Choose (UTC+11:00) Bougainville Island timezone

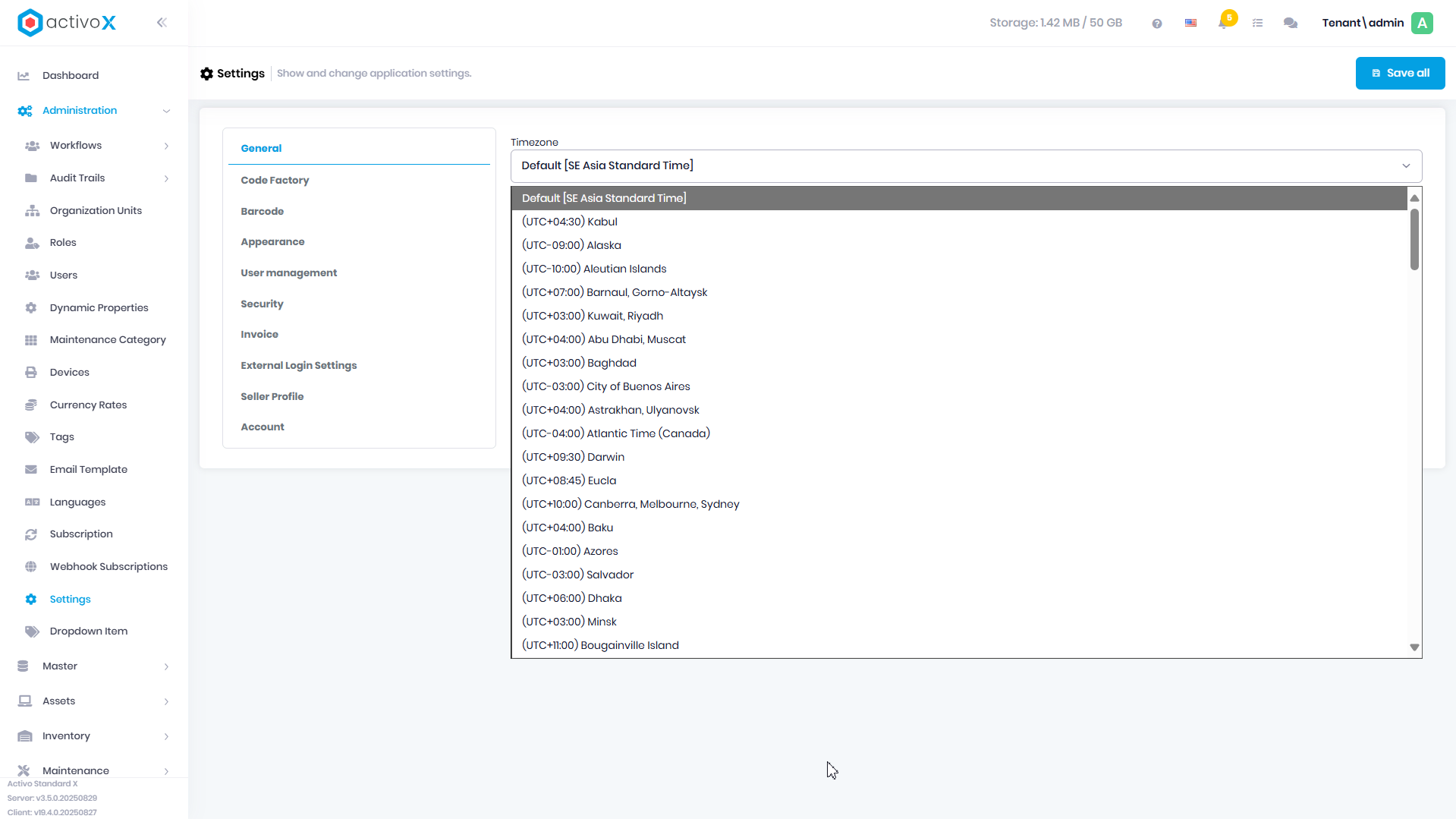point(959,645)
